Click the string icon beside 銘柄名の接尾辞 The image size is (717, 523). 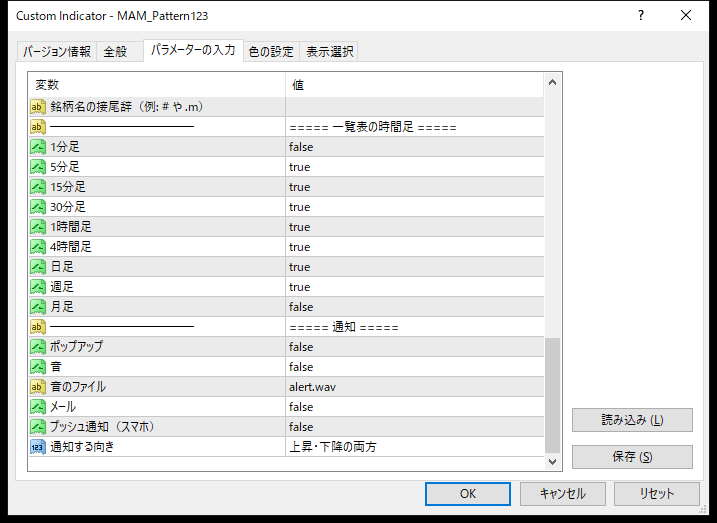tap(38, 107)
